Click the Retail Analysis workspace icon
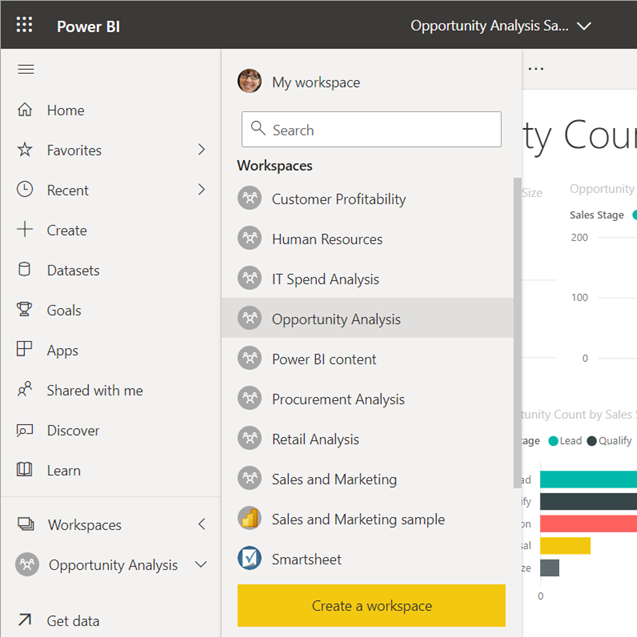Screen dimensions: 637x637 pos(249,438)
